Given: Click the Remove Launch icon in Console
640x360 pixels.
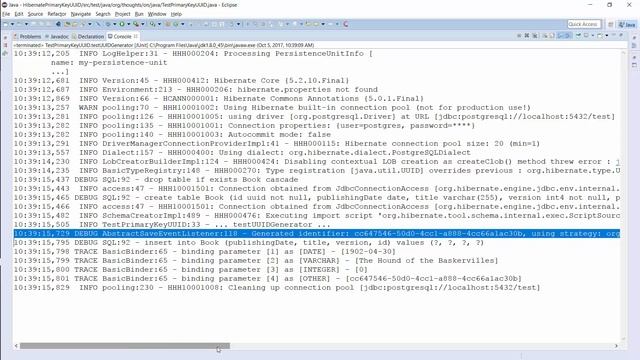Looking at the screenshot, I should (x=527, y=36).
